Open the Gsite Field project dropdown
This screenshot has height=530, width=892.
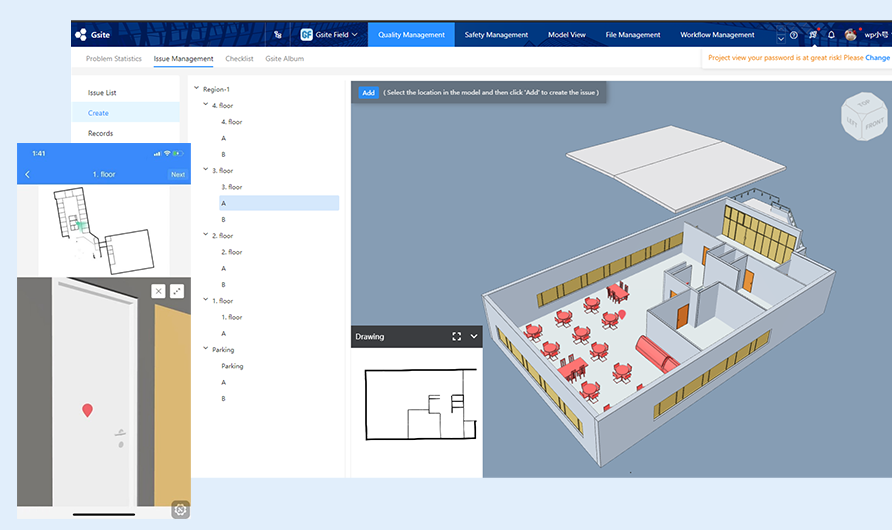[x=329, y=35]
